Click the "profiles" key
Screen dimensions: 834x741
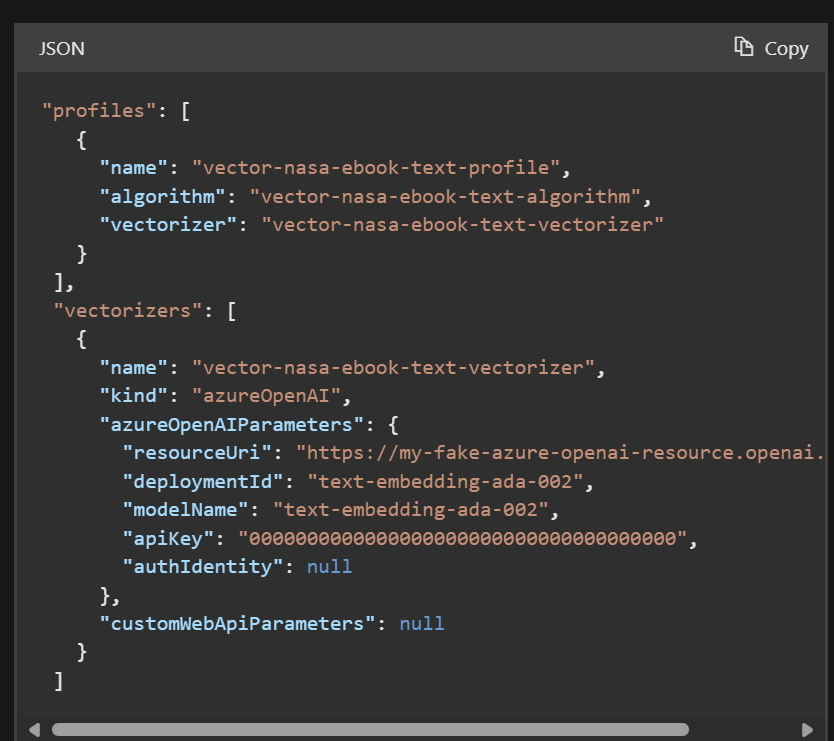(99, 111)
